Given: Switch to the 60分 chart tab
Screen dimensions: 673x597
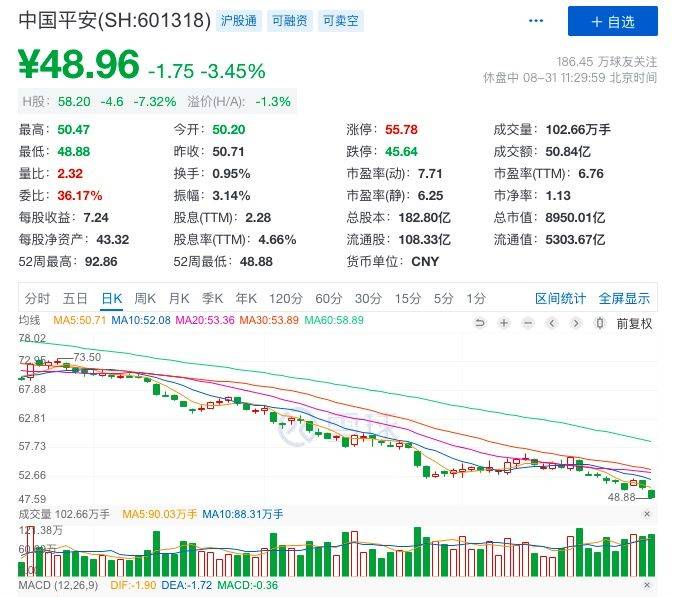Looking at the screenshot, I should click(329, 298).
